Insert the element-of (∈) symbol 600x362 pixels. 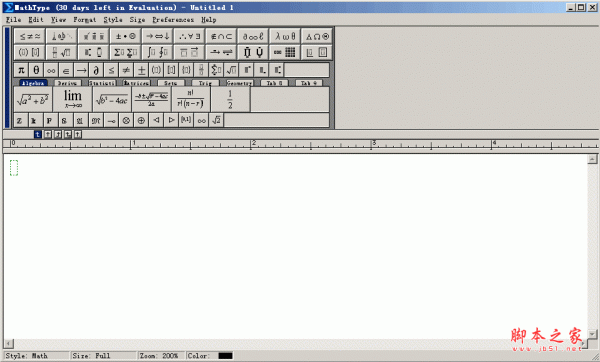pos(66,70)
